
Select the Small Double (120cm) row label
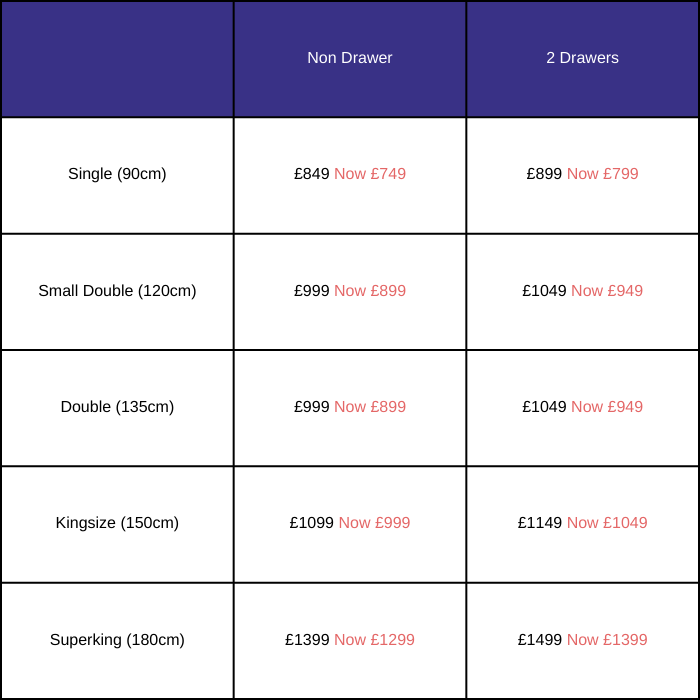117,291
